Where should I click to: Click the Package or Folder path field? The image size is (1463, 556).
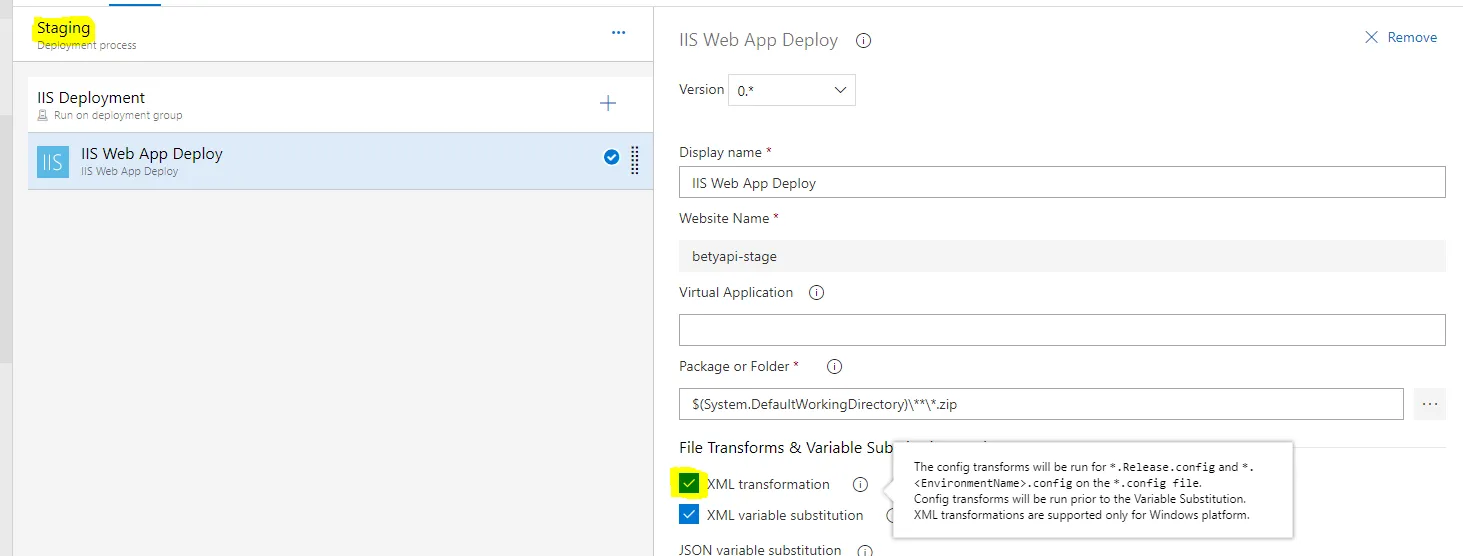[x=1040, y=404]
